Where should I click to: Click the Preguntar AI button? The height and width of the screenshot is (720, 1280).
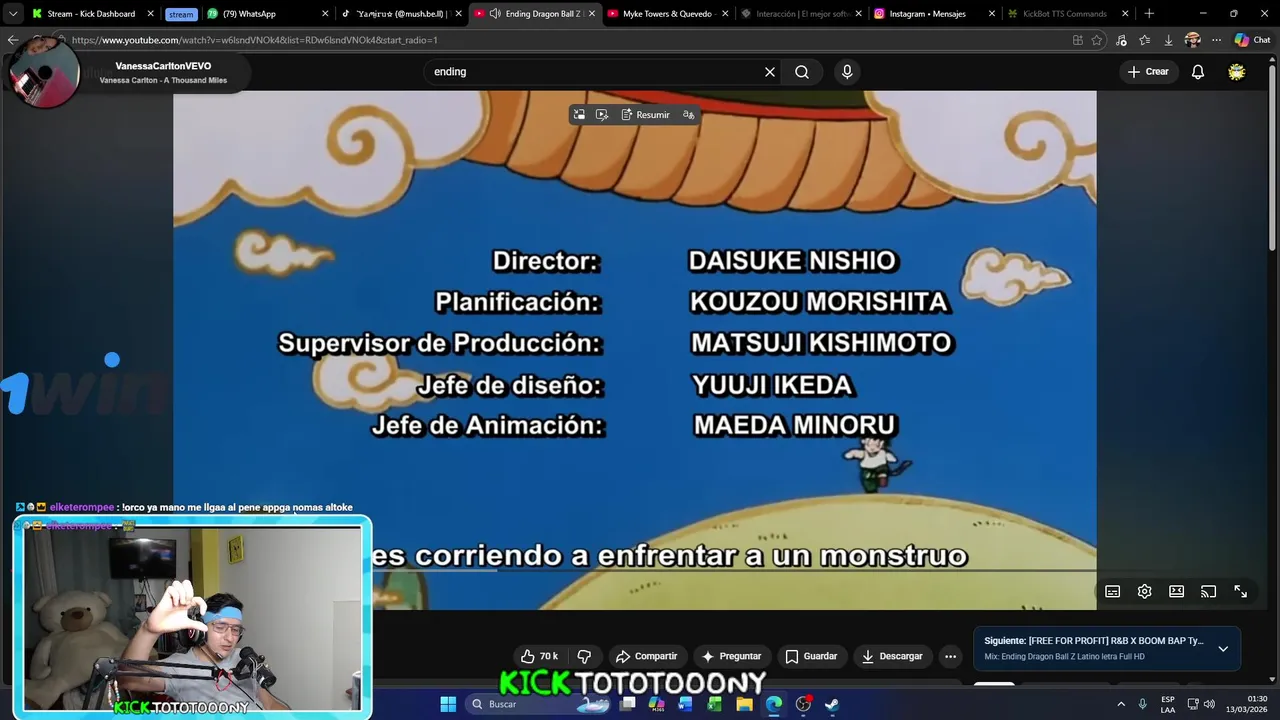point(731,656)
